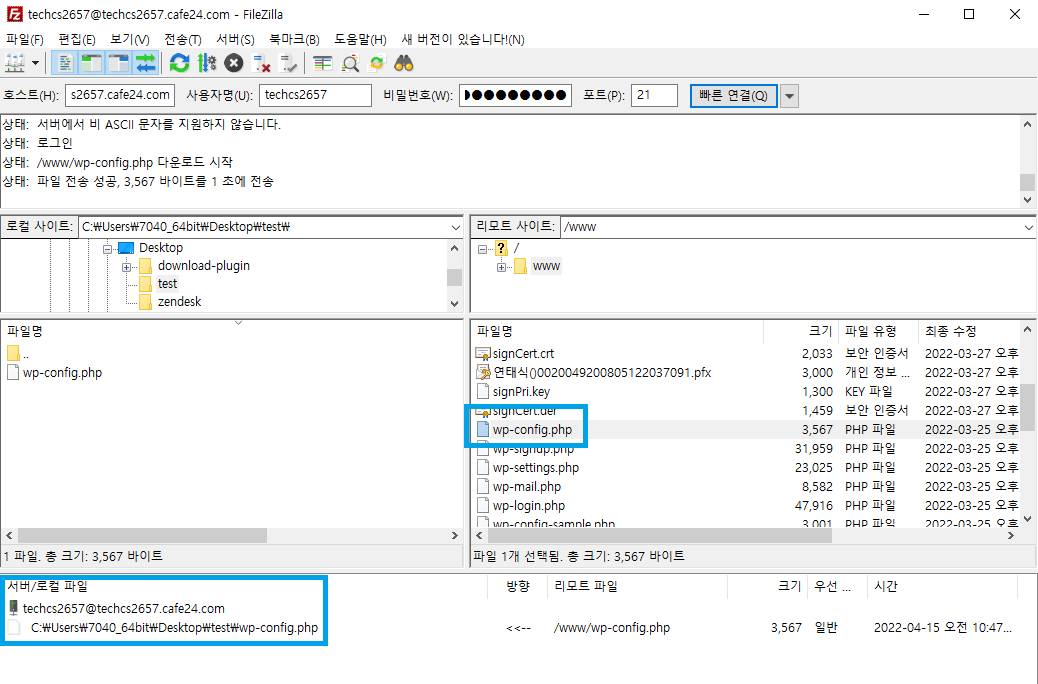This screenshot has width=1038, height=684.
Task: Disconnect from the current server
Action: click(x=259, y=63)
